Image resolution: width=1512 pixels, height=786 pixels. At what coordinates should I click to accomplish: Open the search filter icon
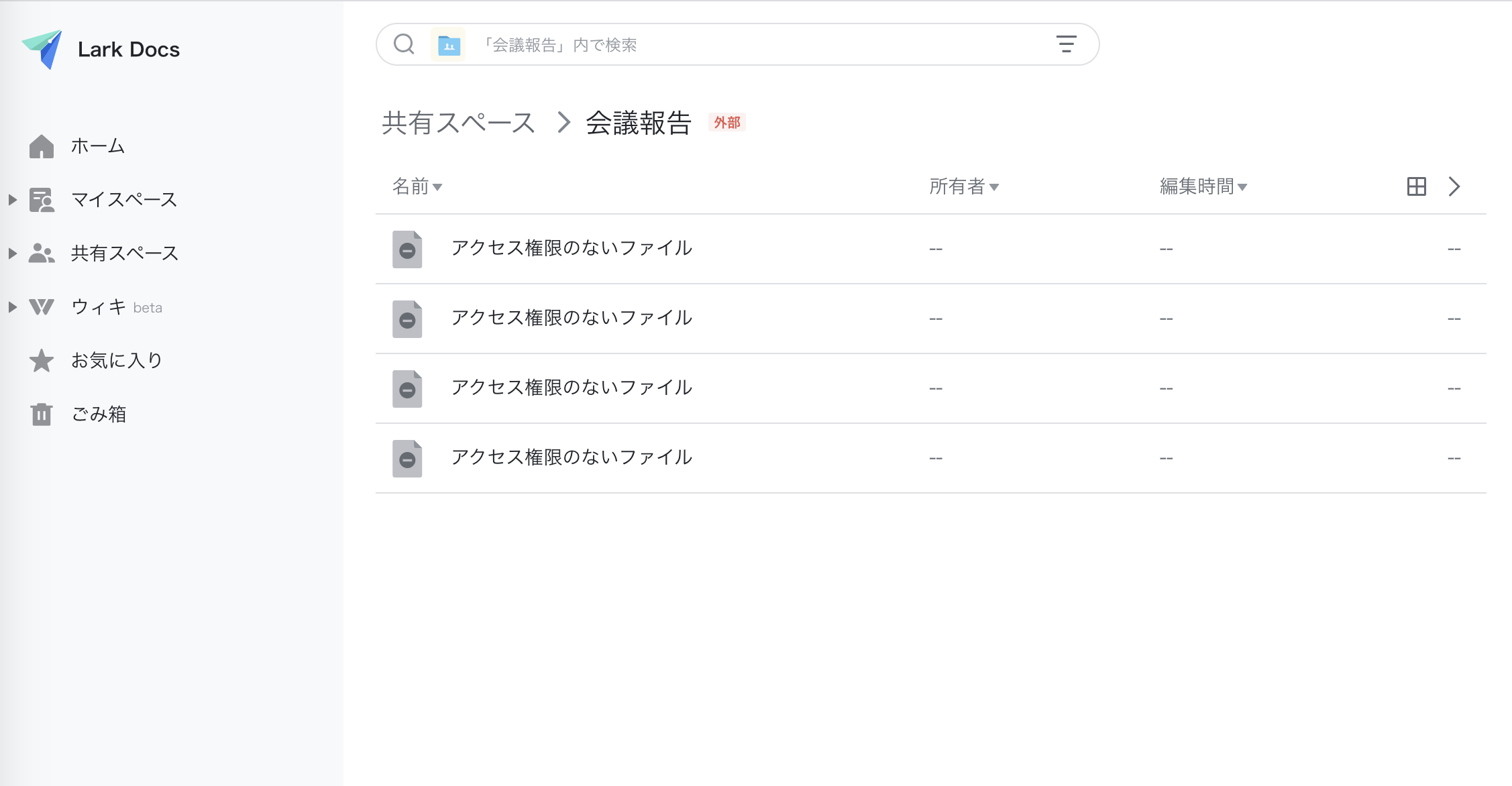click(x=1067, y=44)
